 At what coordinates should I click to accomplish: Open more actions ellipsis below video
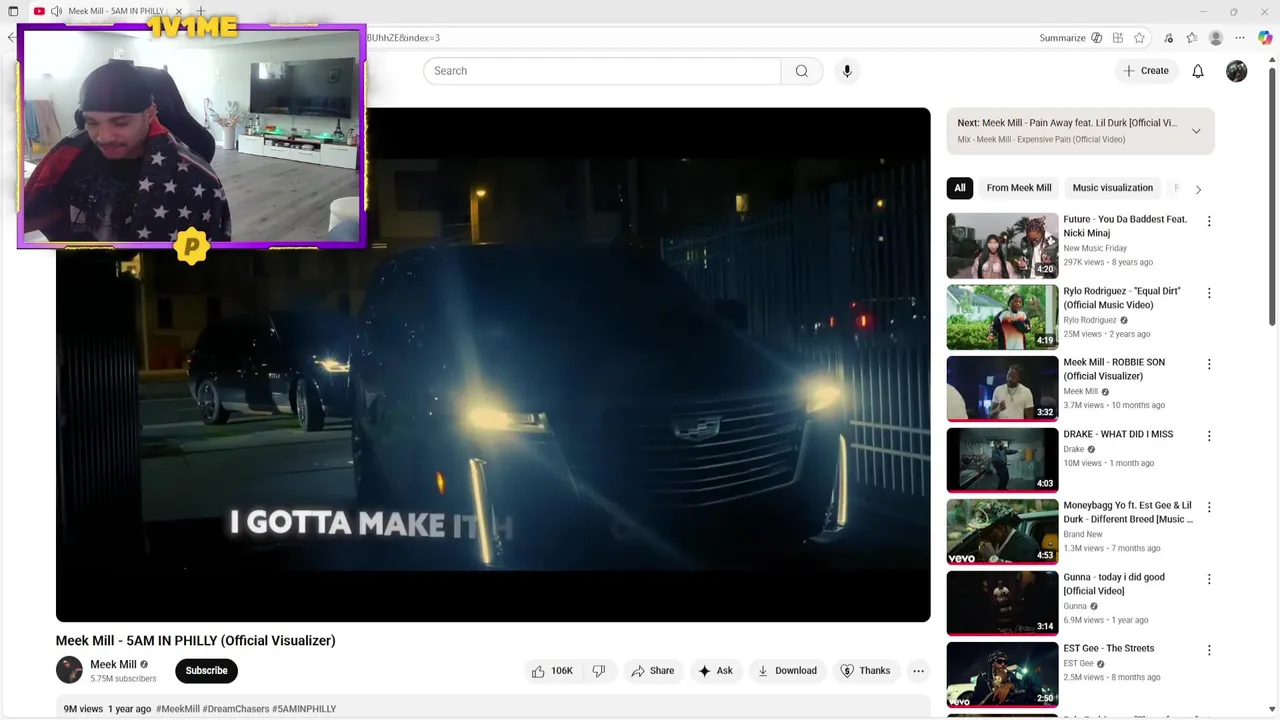918,671
